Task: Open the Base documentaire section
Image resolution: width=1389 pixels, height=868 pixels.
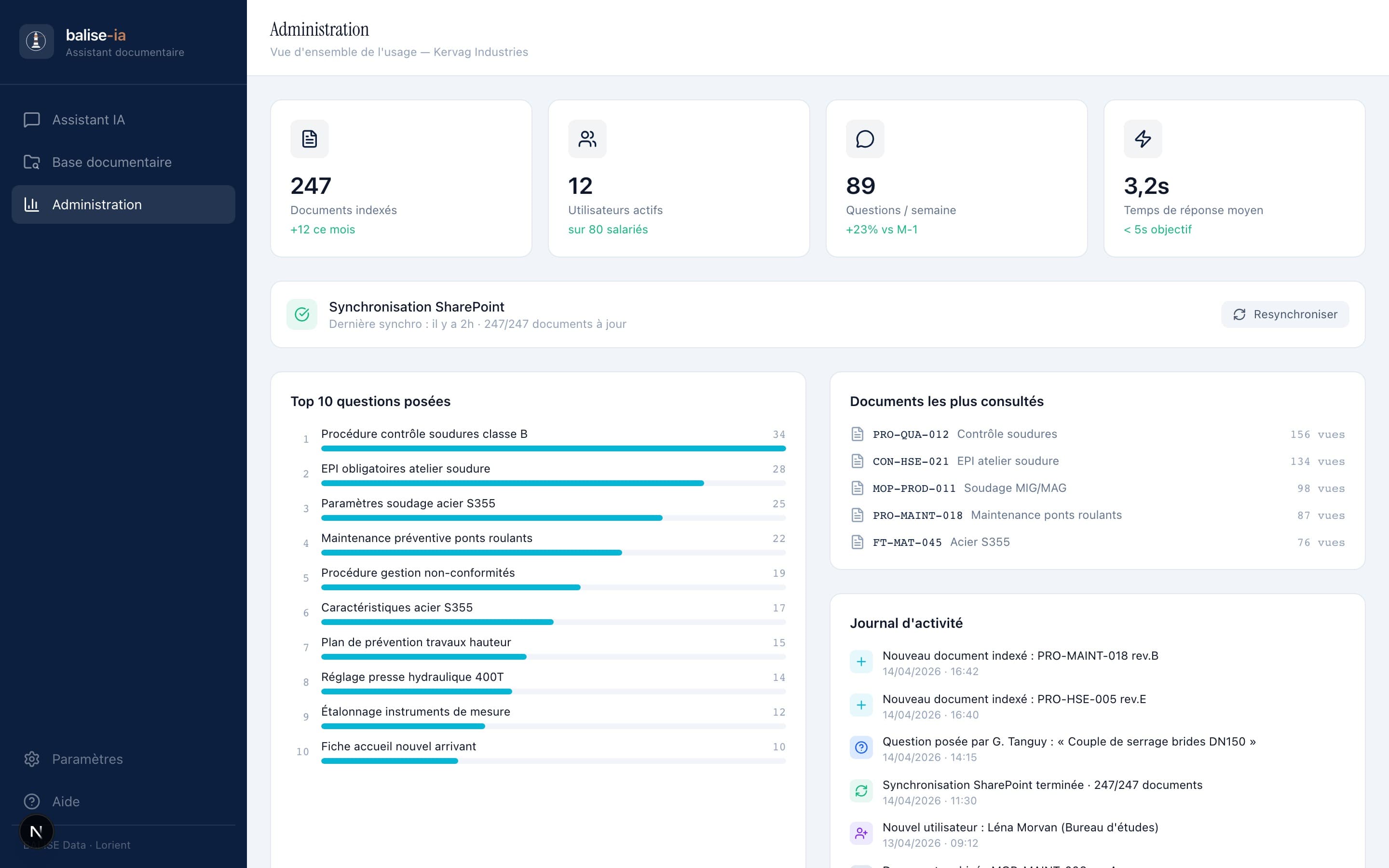Action: 112,162
